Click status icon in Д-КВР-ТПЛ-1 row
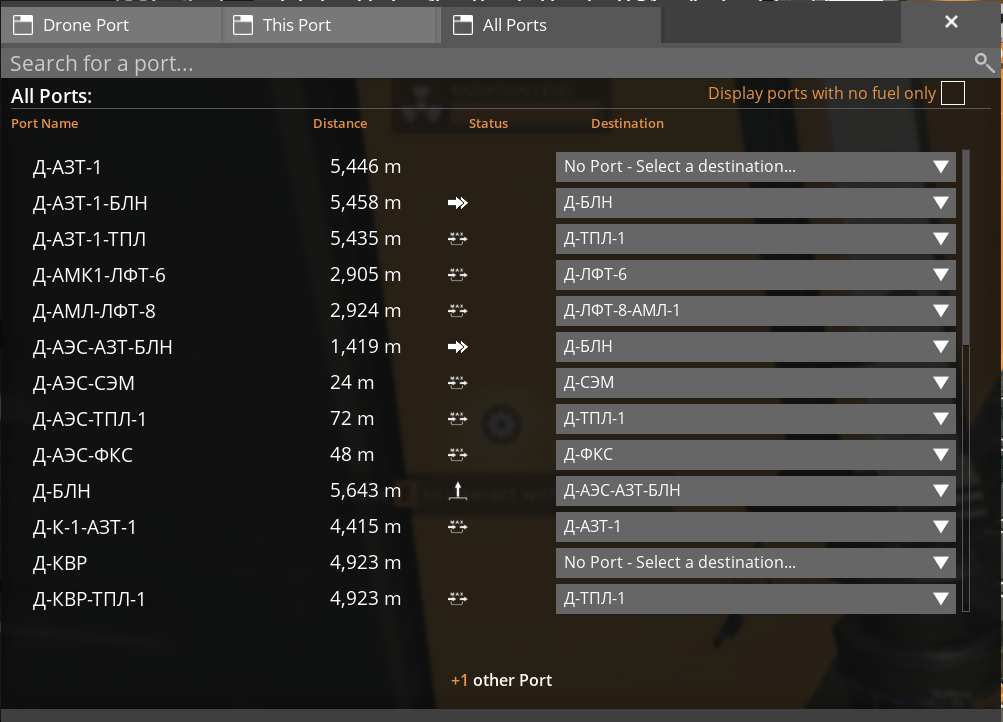The image size is (1003, 722). point(457,599)
